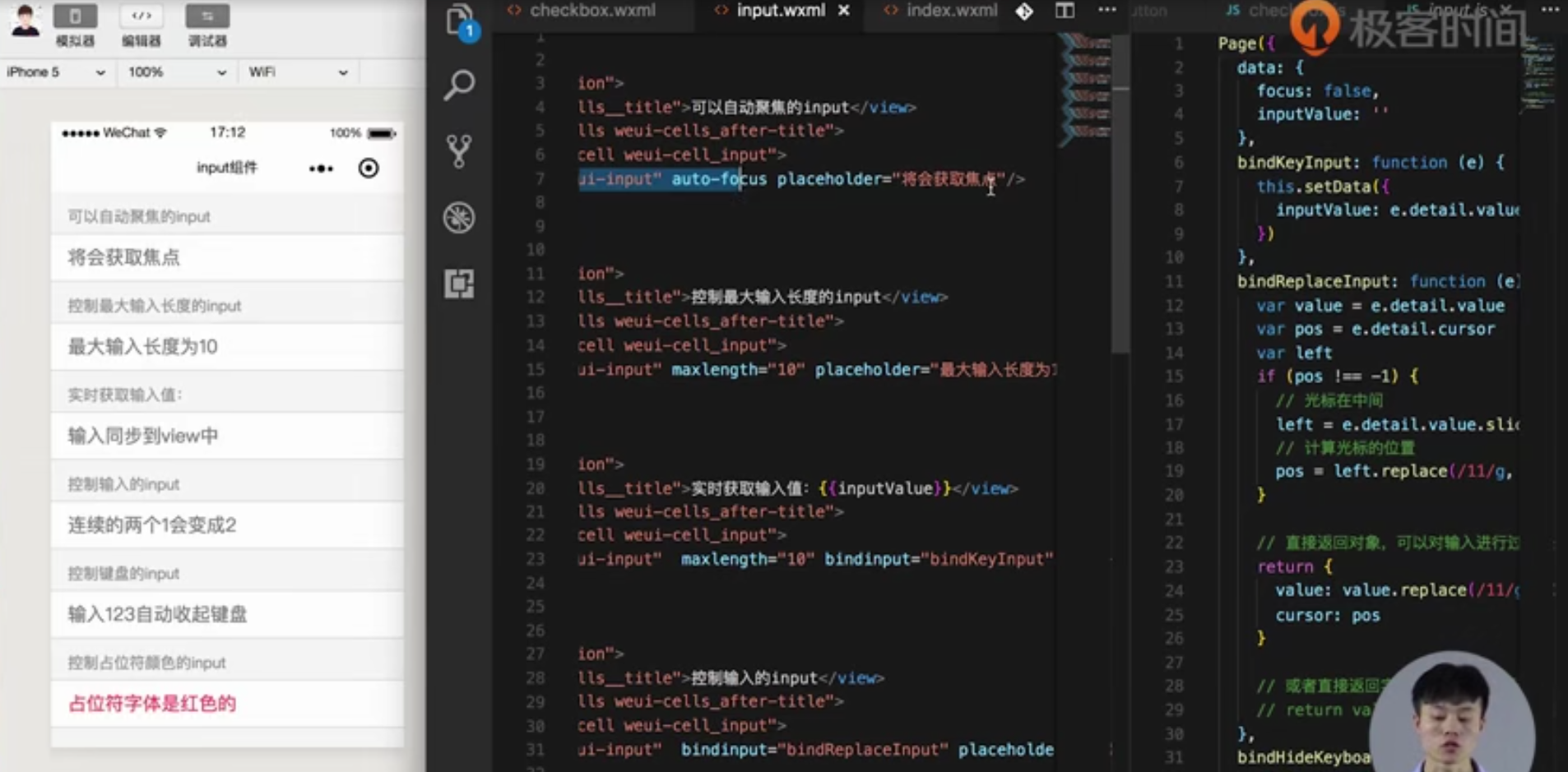The image size is (1568, 772).
Task: Click the minimap of the right JS editor
Action: [x=1538, y=76]
